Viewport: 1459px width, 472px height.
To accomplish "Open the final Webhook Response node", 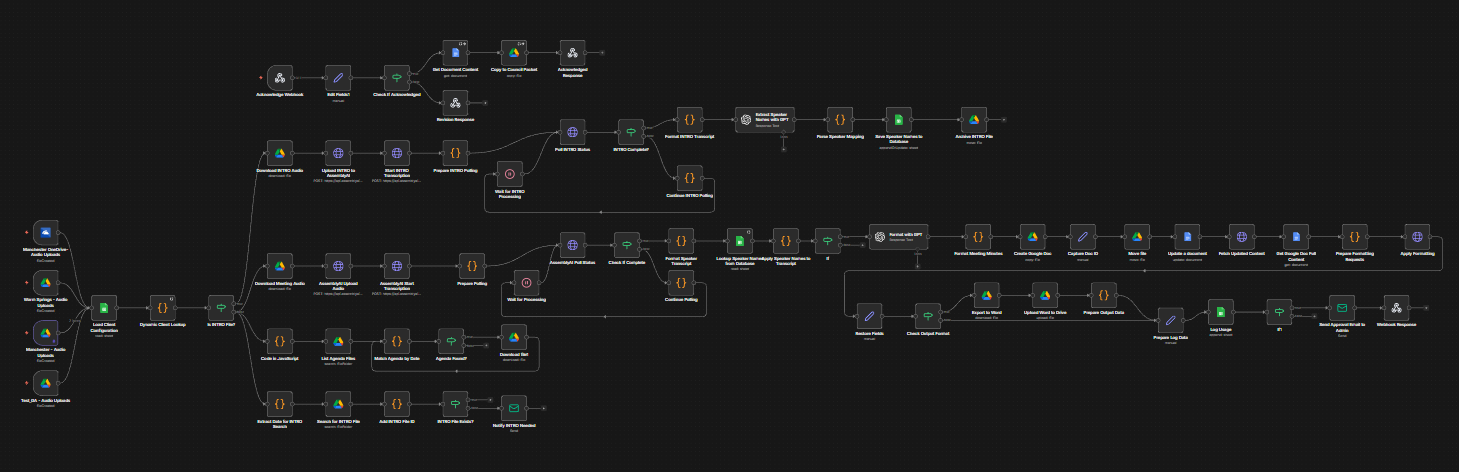I will pos(1397,308).
